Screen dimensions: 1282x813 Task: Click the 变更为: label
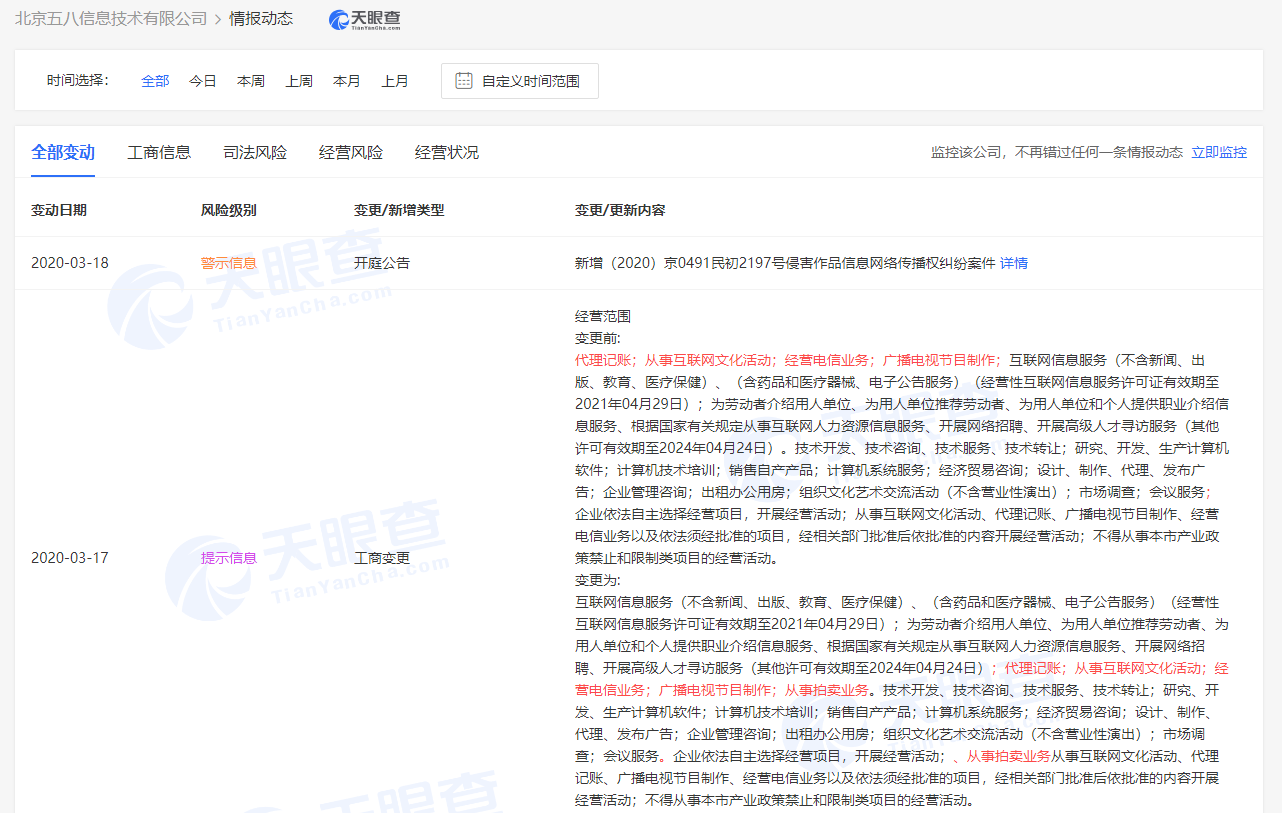point(598,580)
